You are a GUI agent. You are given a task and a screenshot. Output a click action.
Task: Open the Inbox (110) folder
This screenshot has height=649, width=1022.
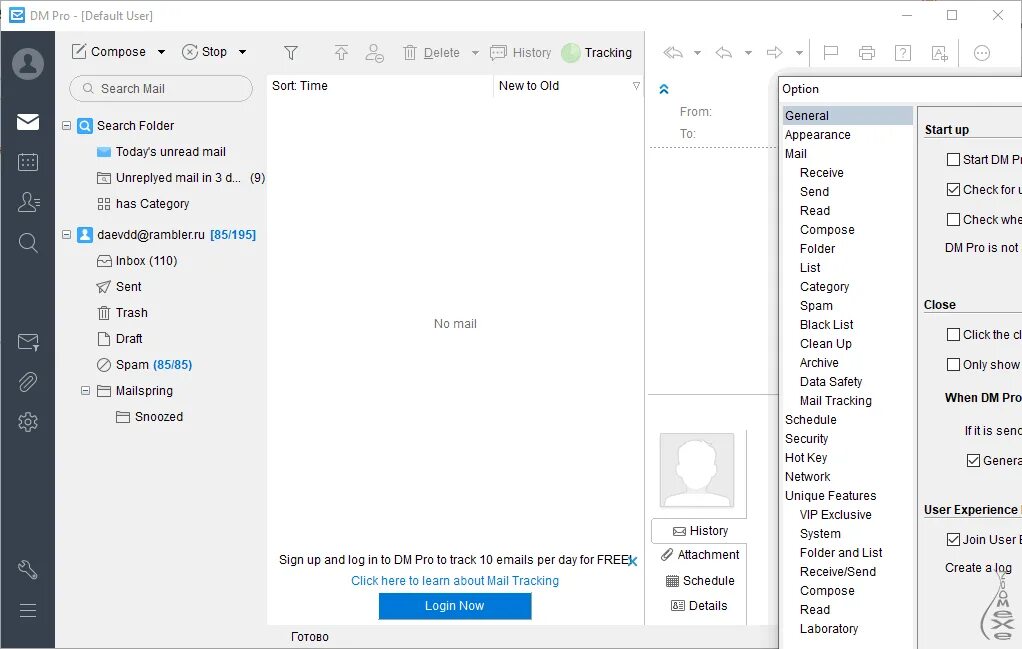pyautogui.click(x=137, y=261)
